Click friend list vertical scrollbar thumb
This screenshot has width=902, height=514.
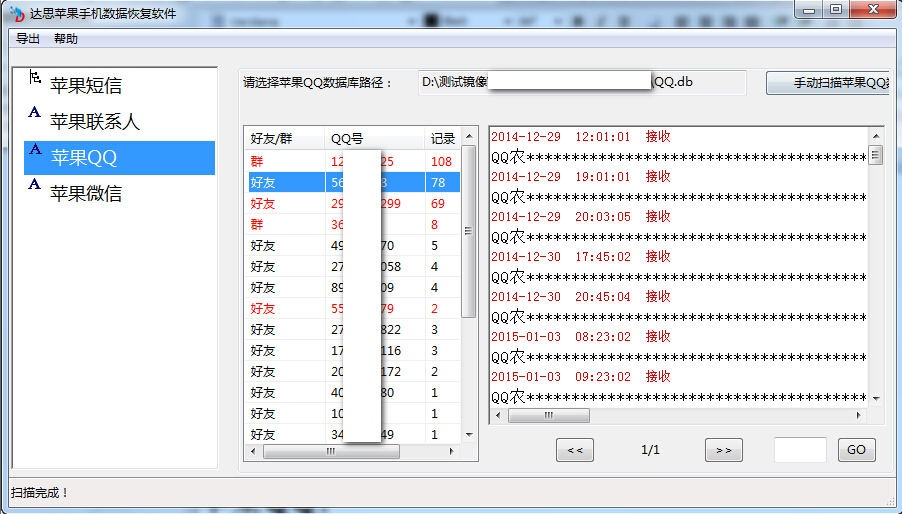pos(468,231)
